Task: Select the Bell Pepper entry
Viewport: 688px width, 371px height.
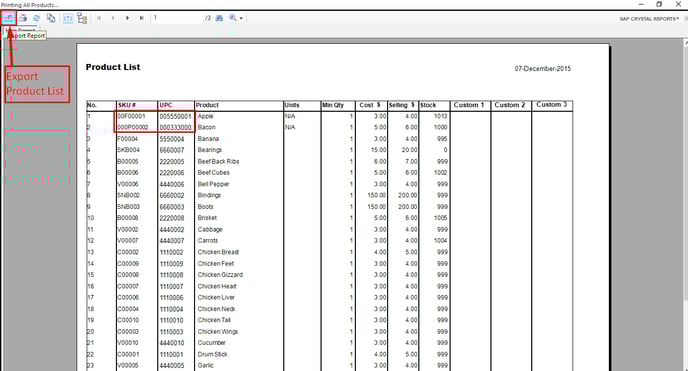Action: (213, 184)
